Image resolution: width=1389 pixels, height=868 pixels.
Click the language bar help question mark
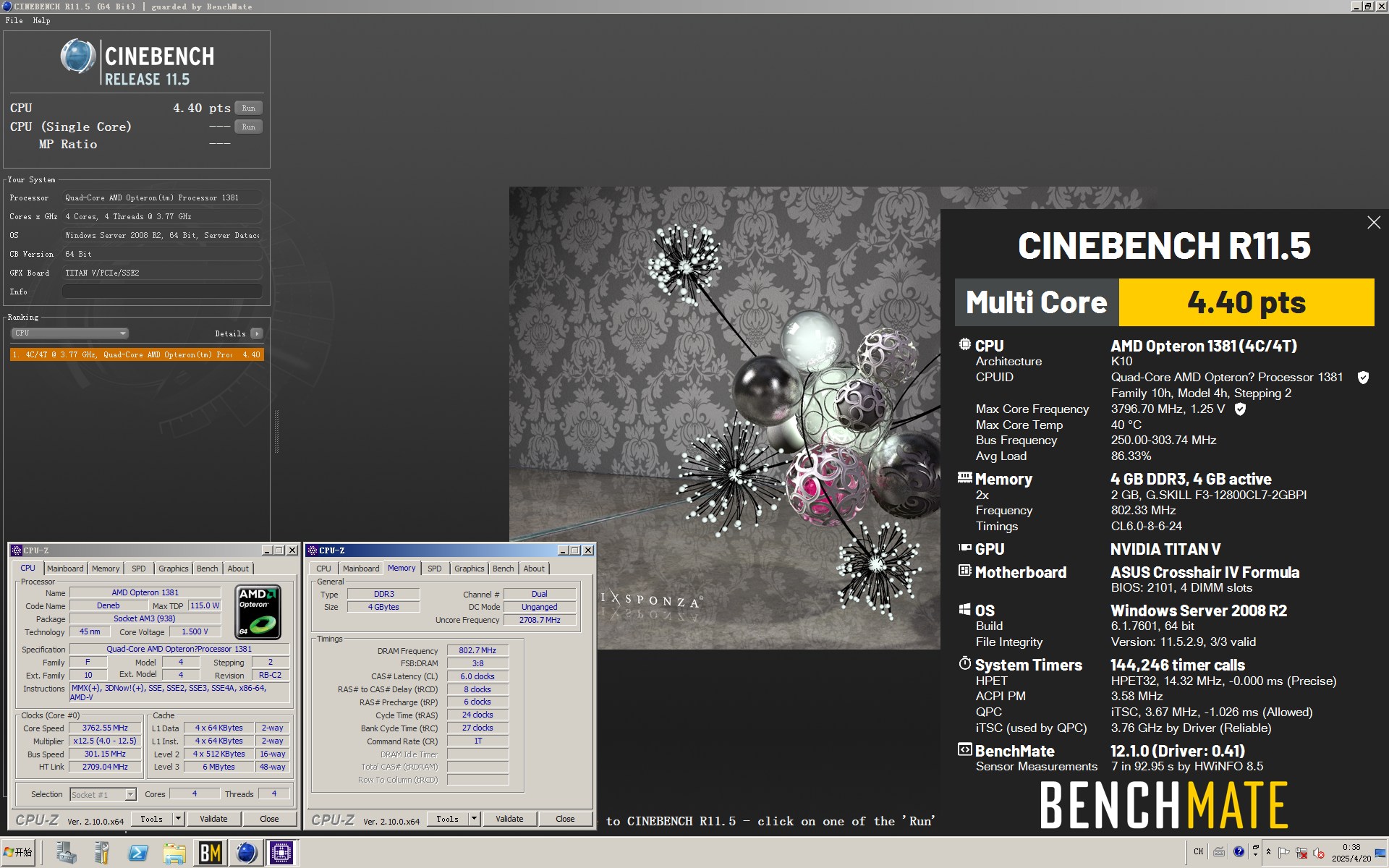1239,851
